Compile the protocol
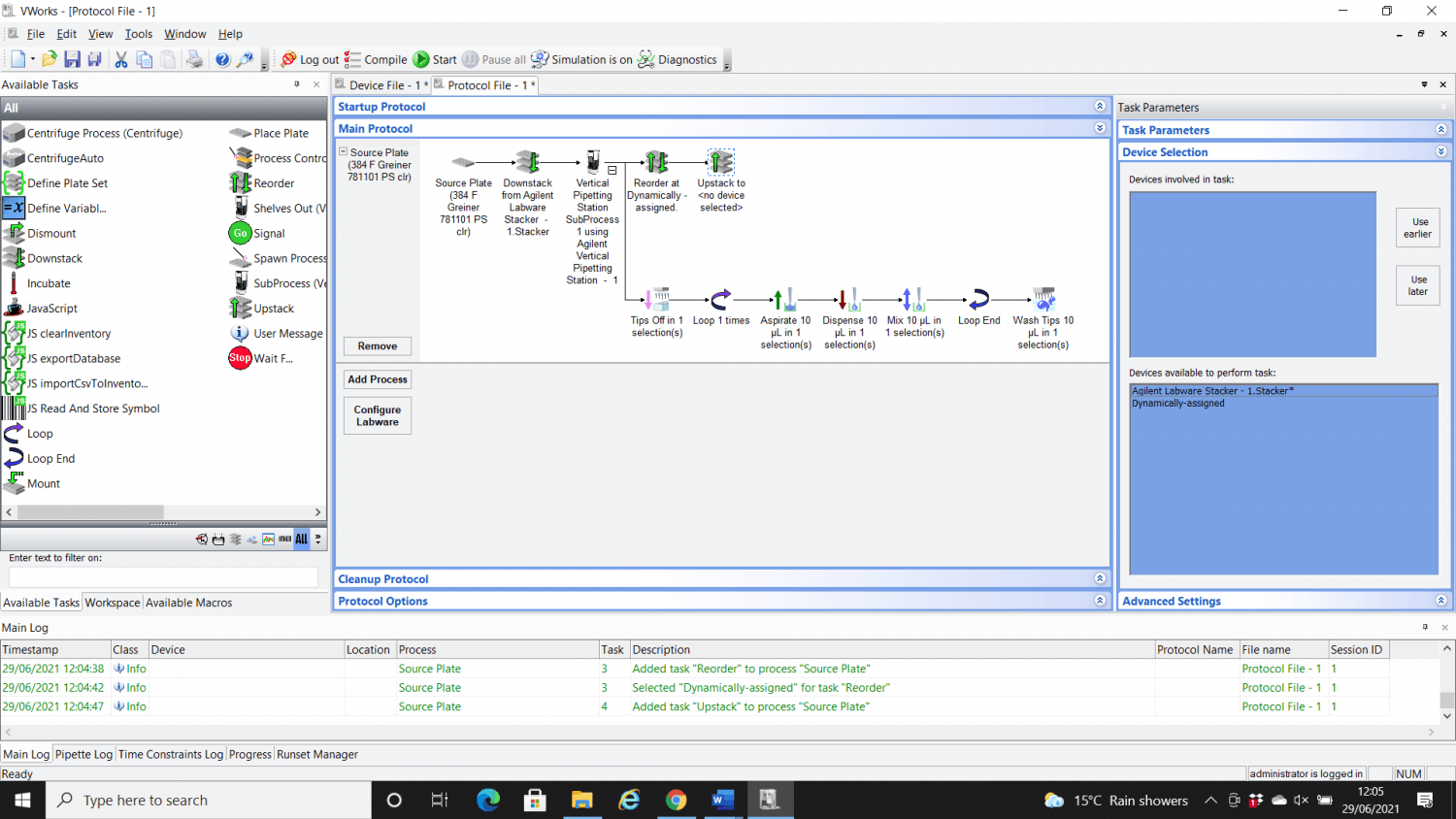 point(376,60)
